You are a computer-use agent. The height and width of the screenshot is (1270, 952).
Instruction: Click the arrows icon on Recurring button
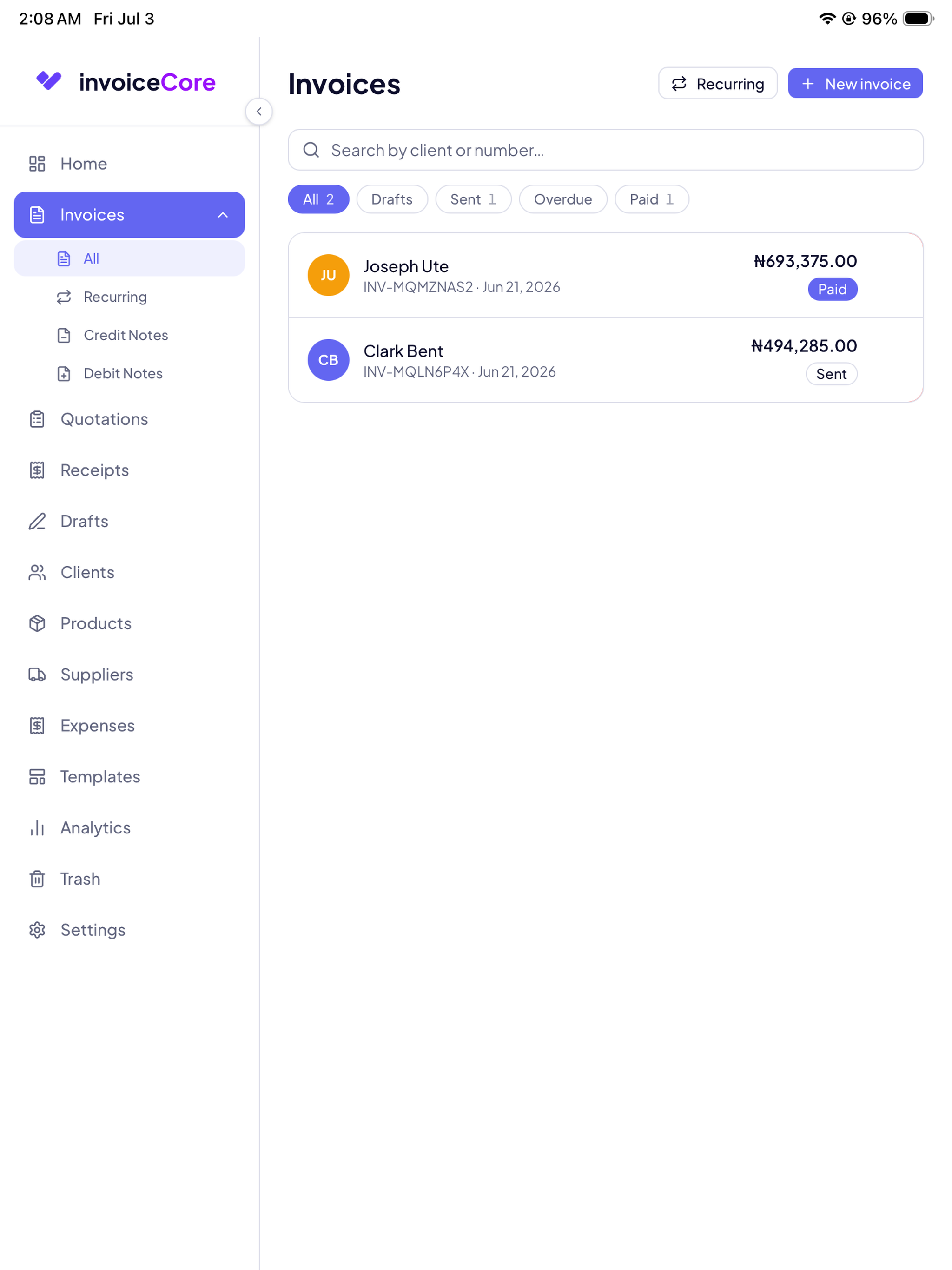[679, 84]
